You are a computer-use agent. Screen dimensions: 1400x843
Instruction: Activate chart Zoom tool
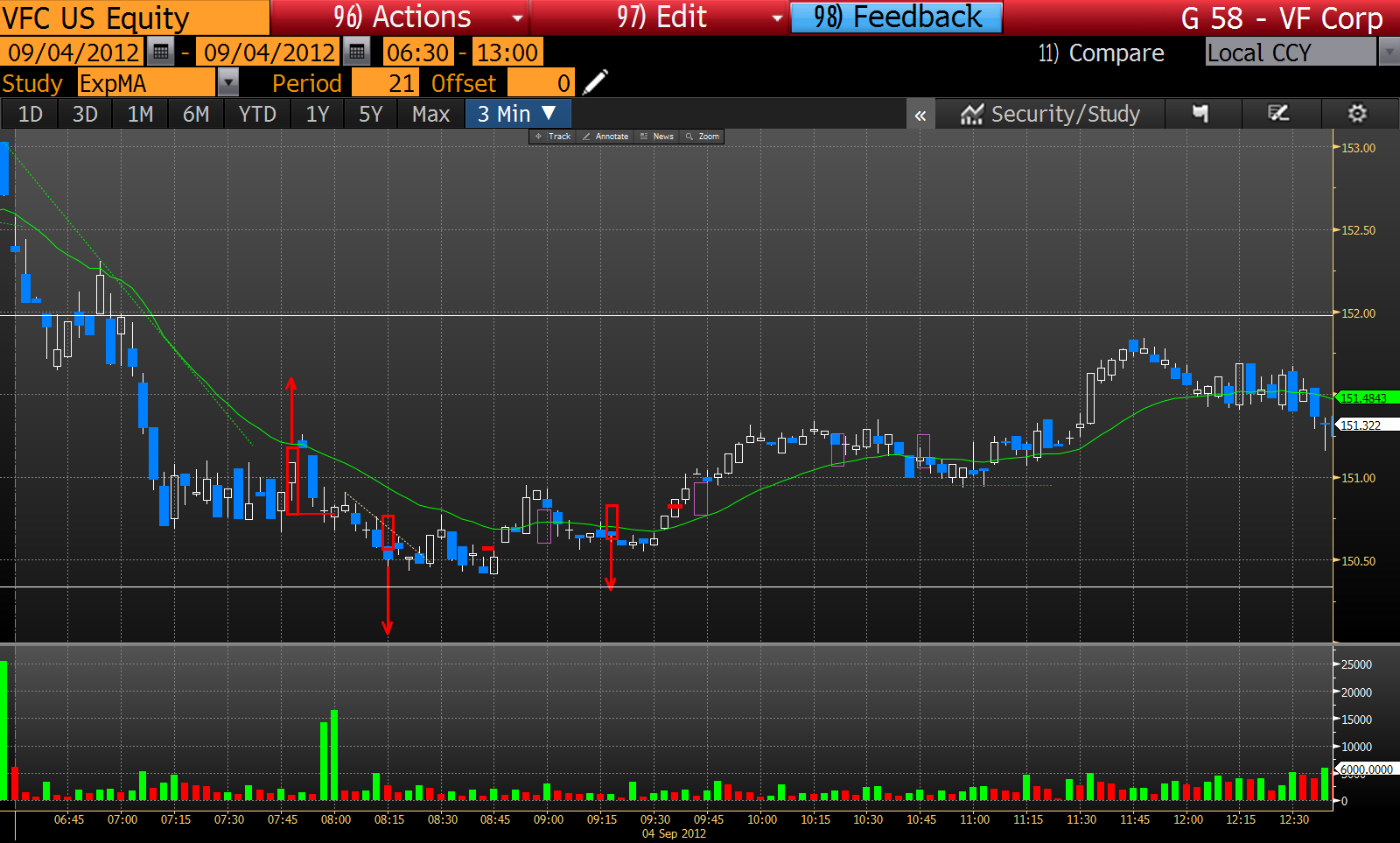(x=703, y=137)
